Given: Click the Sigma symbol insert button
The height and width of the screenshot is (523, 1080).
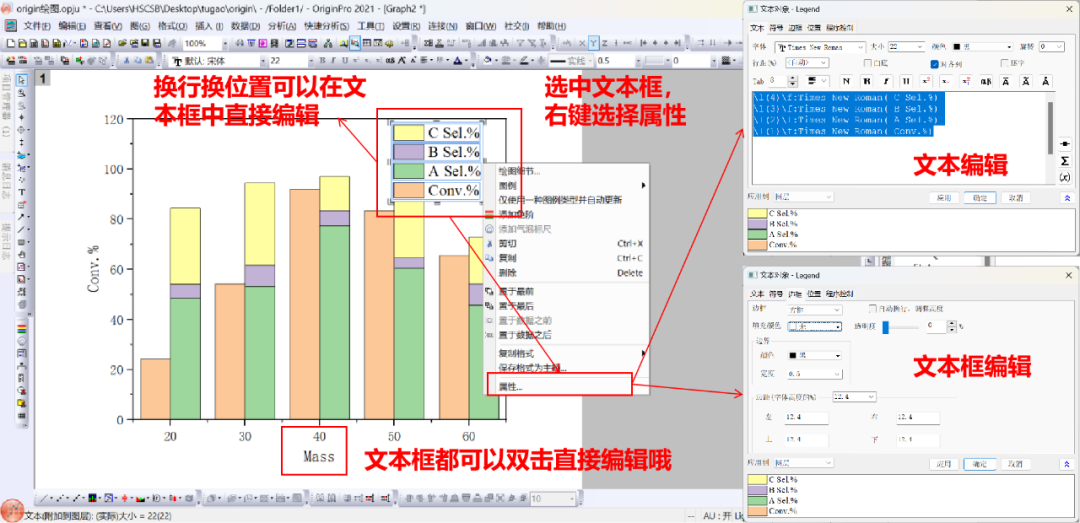Looking at the screenshot, I should coord(1064,160).
